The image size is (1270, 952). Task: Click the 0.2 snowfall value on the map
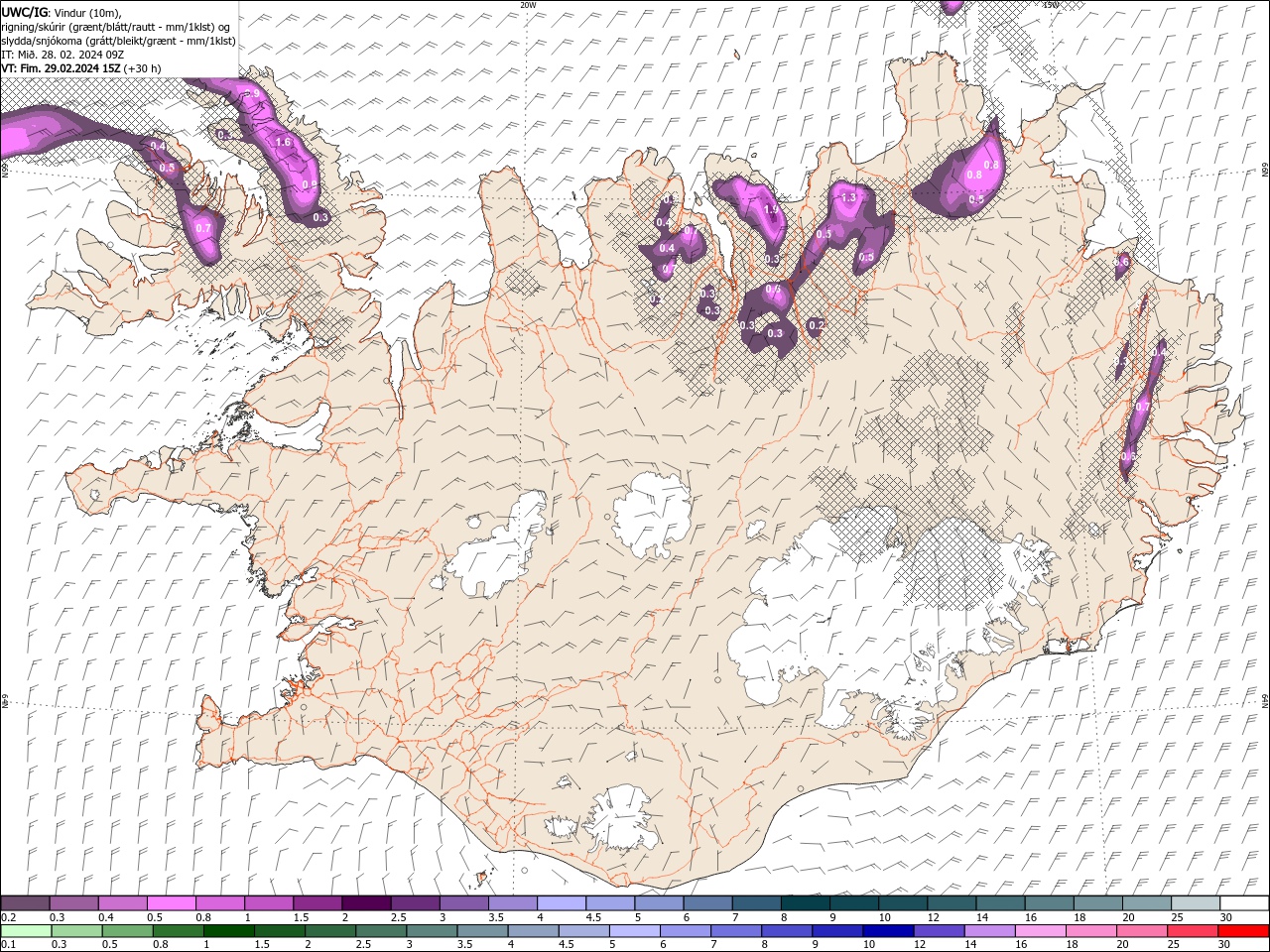tap(817, 324)
